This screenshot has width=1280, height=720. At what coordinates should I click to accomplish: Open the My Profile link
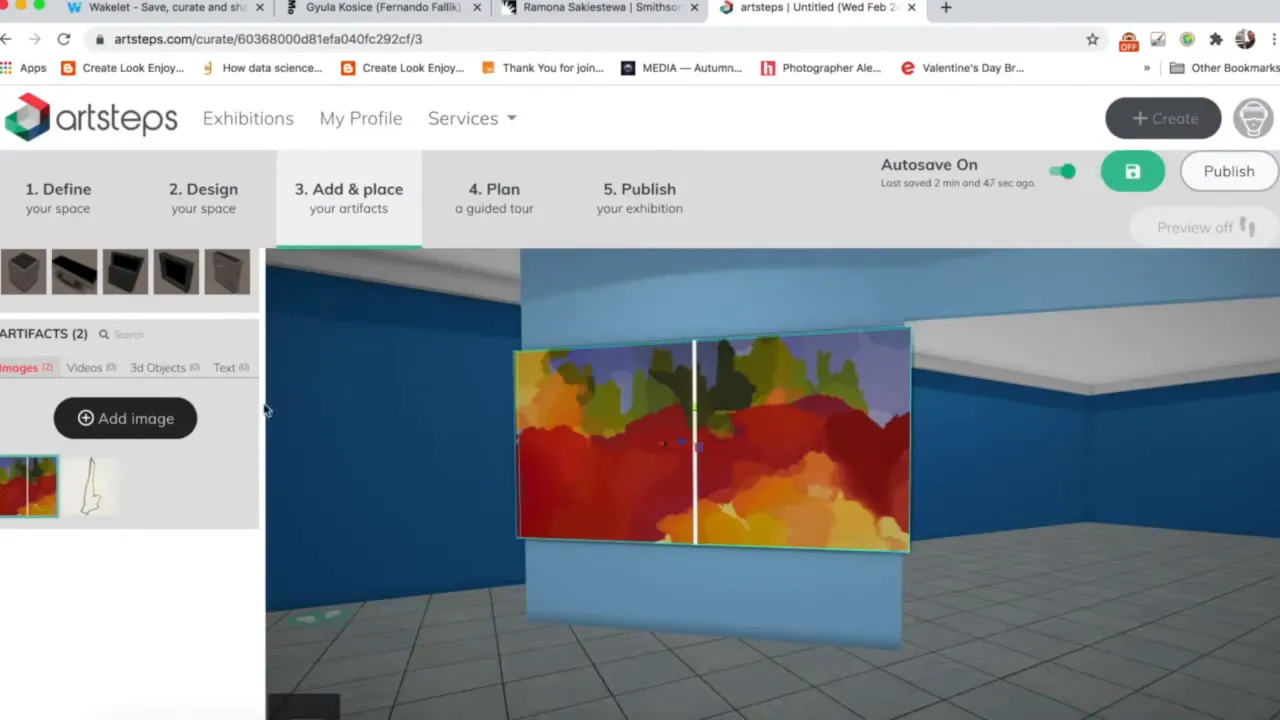(361, 118)
